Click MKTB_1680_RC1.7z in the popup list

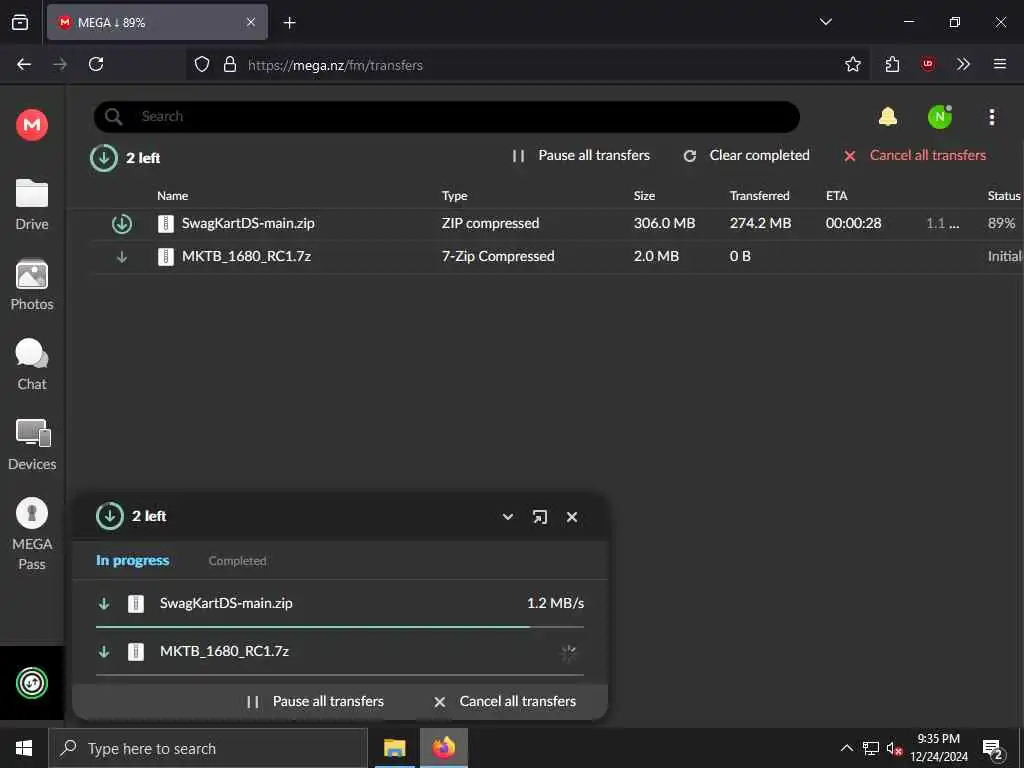coord(224,651)
